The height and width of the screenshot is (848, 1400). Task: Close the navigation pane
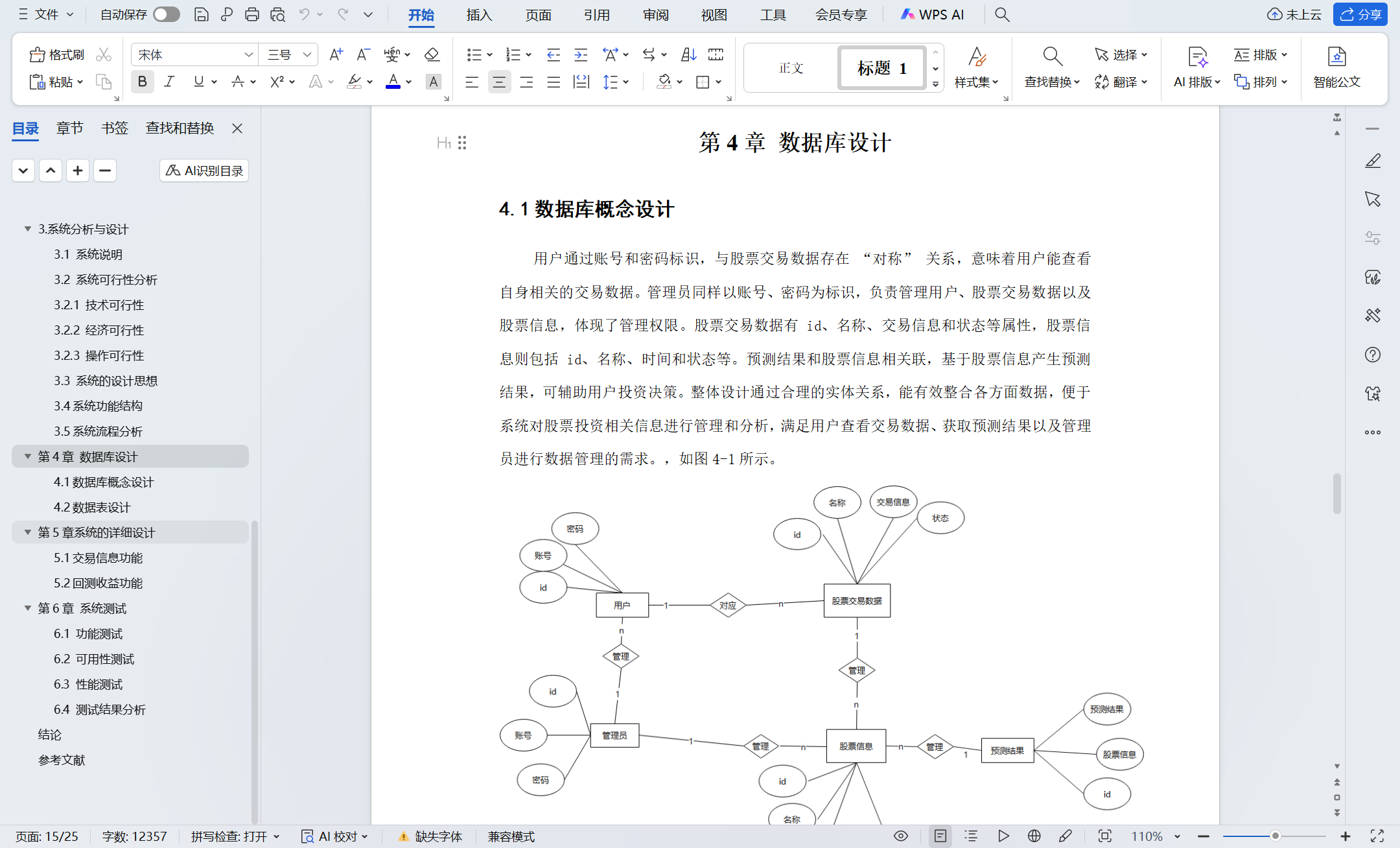coord(237,128)
